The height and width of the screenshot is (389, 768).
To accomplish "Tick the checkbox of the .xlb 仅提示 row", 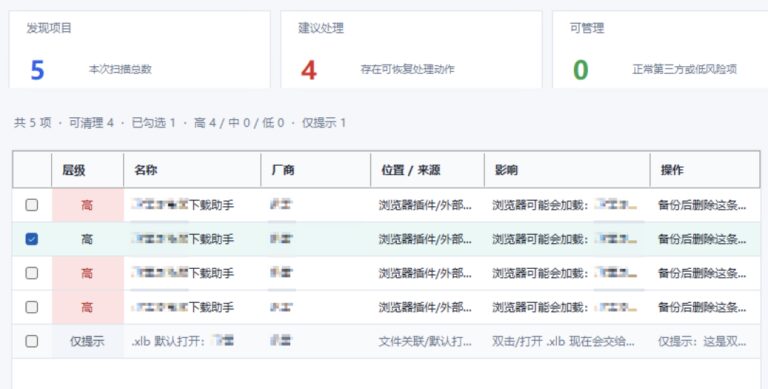I will 32,341.
